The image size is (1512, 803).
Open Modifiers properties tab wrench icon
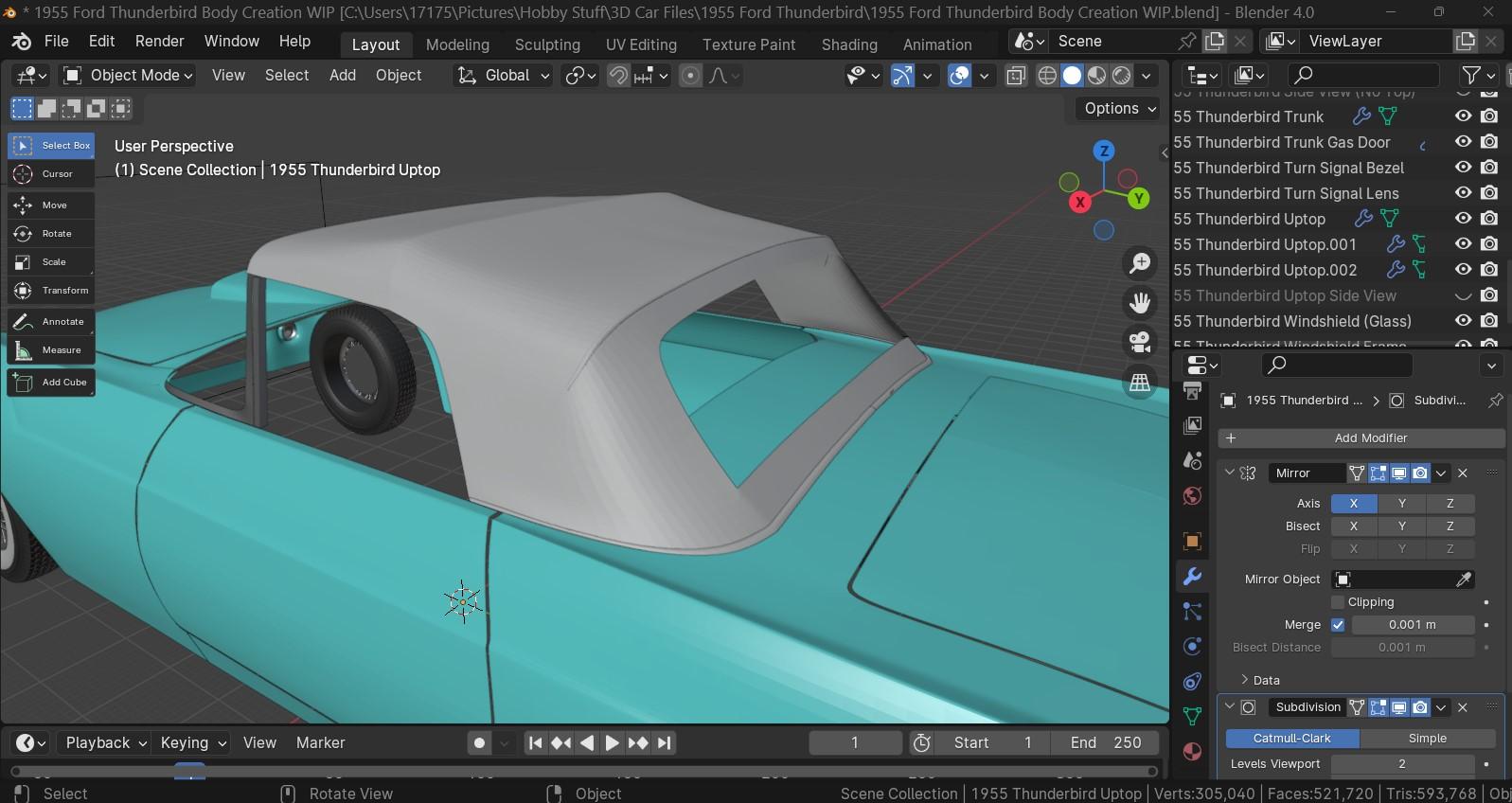point(1192,576)
